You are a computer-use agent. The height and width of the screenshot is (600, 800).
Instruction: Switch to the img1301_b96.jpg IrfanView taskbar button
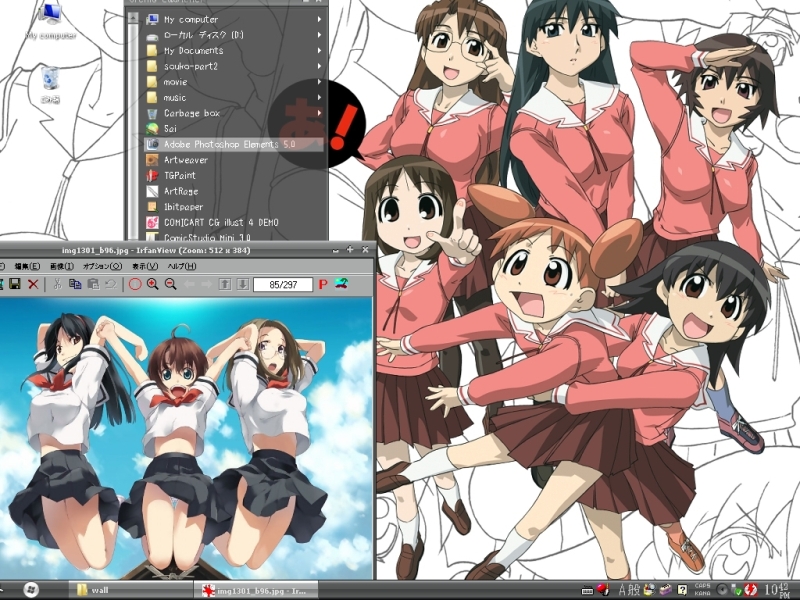pyautogui.click(x=256, y=590)
